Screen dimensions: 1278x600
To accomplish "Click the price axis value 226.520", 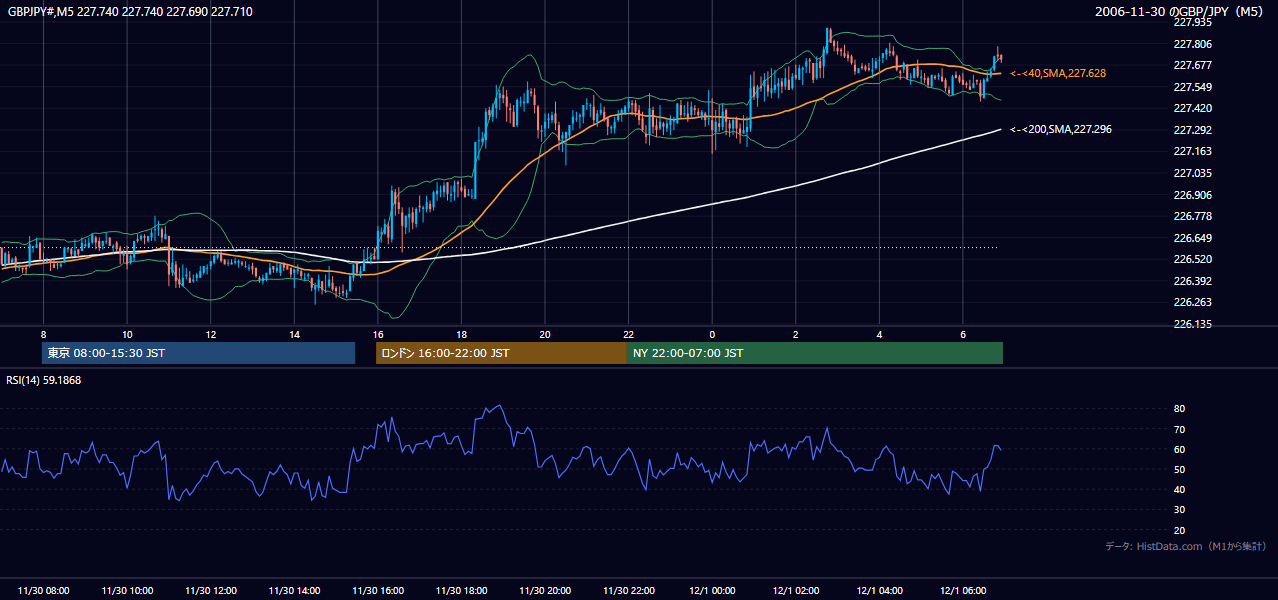I will point(1192,259).
